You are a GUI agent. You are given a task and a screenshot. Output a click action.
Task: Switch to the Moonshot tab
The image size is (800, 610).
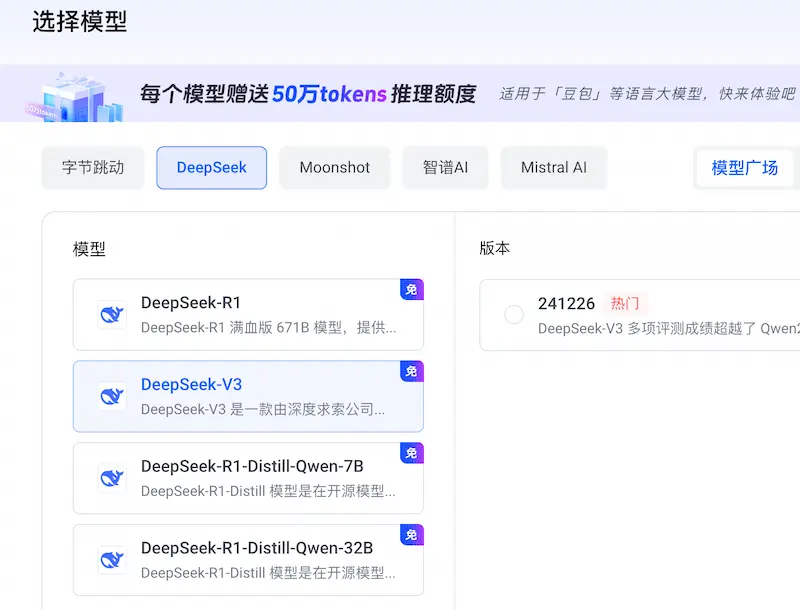pyautogui.click(x=334, y=167)
